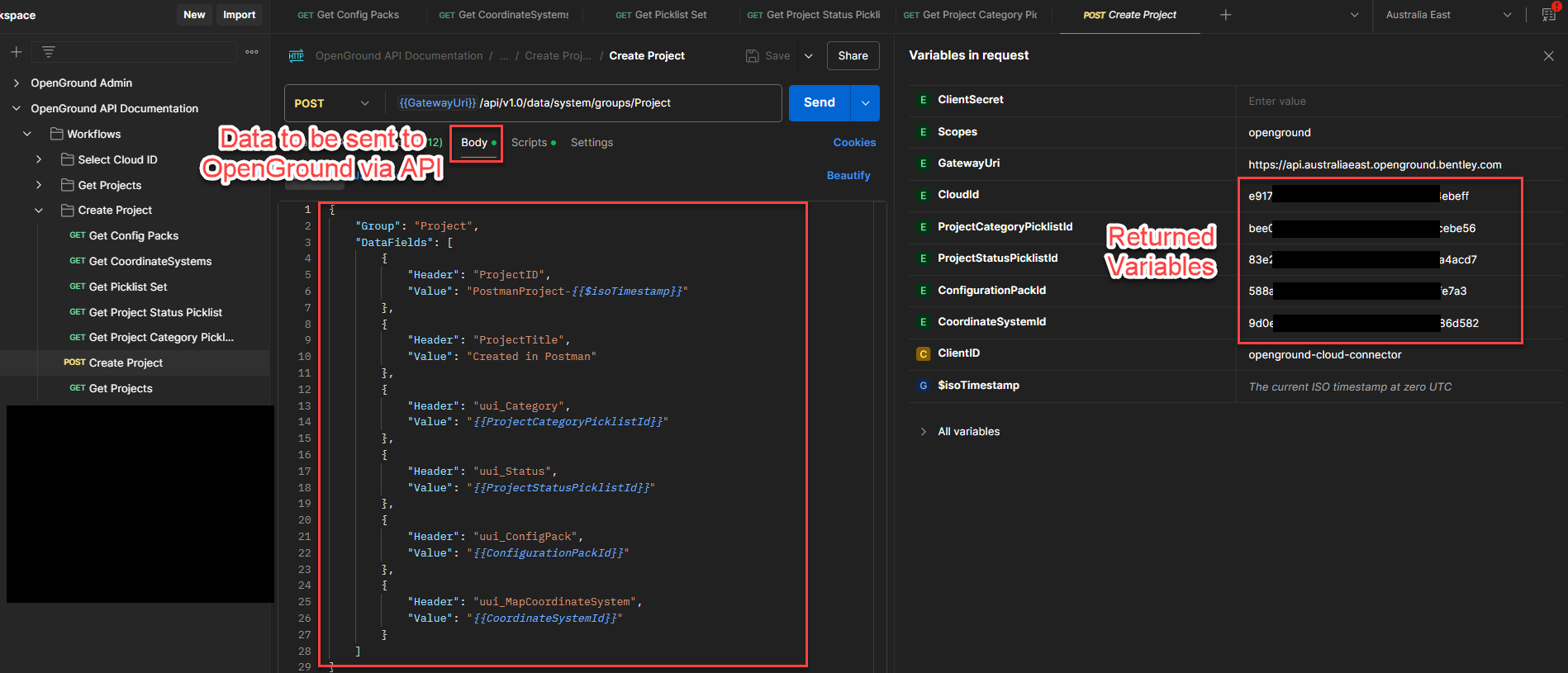Click the ClientID value openground-cloud-connector
The height and width of the screenshot is (673, 1568).
tap(1325, 355)
